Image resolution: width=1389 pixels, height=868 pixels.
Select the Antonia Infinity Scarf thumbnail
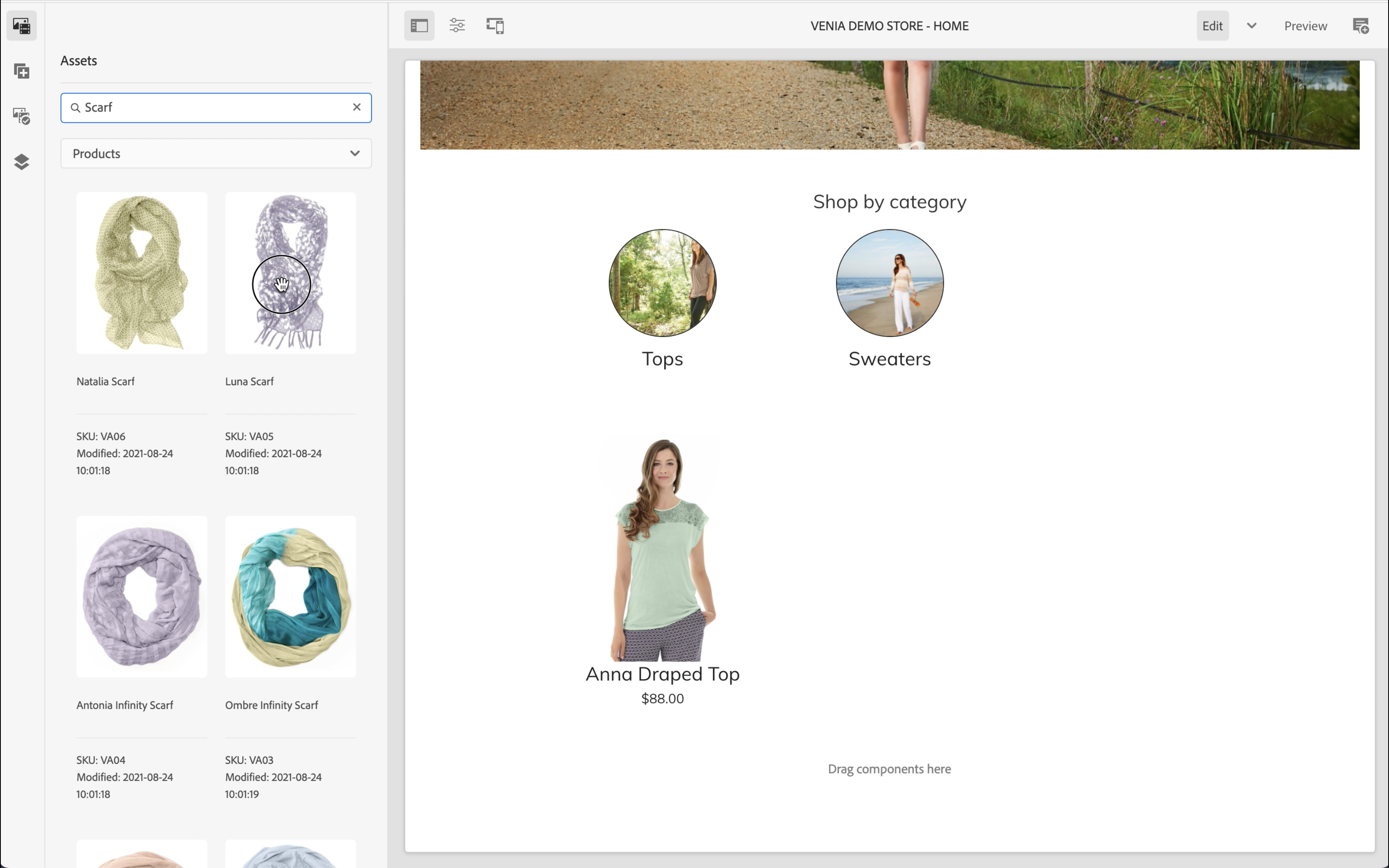[141, 596]
